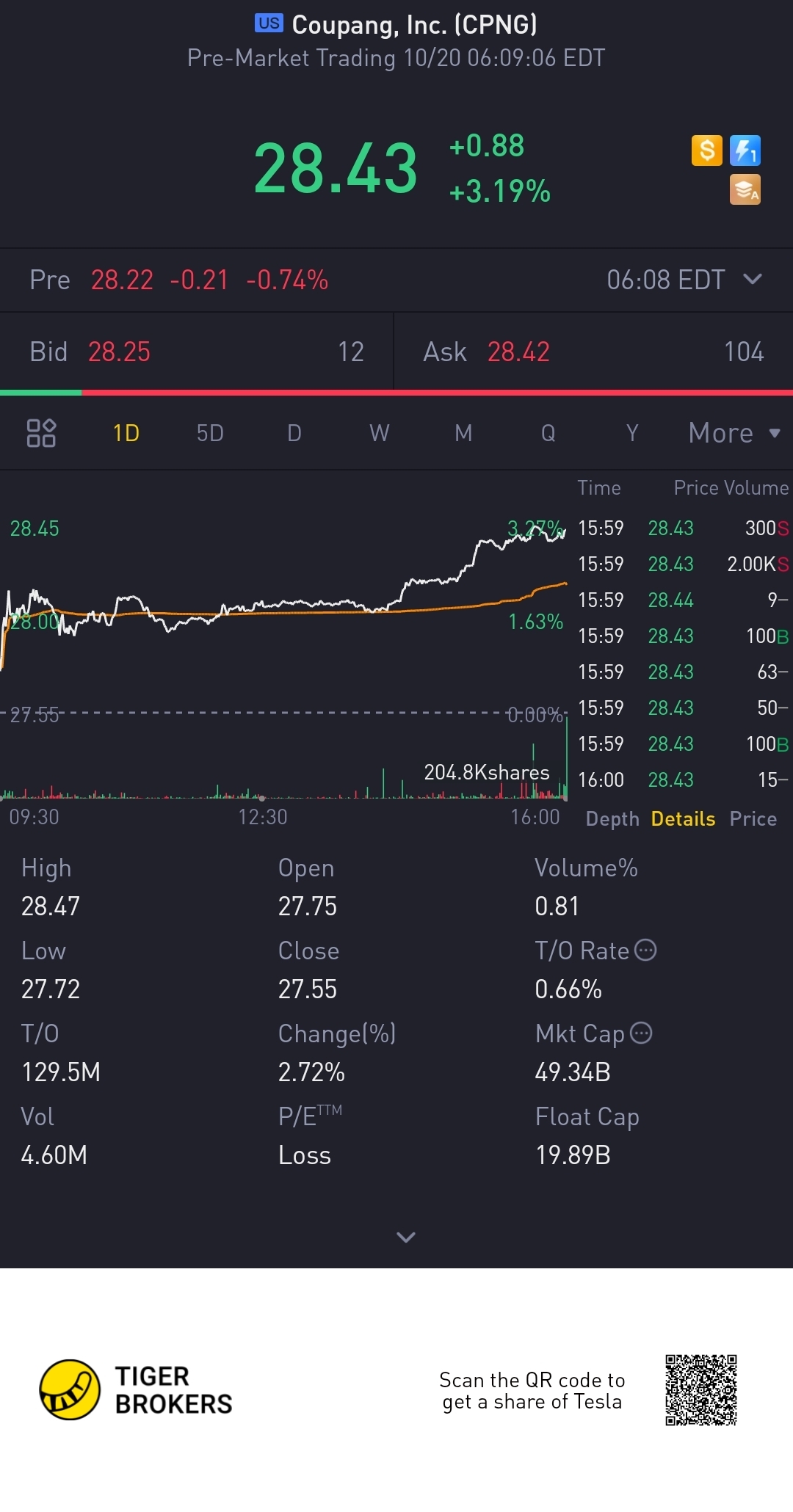Tap the Bid price 28.25
The height and width of the screenshot is (1512, 793).
click(x=119, y=352)
